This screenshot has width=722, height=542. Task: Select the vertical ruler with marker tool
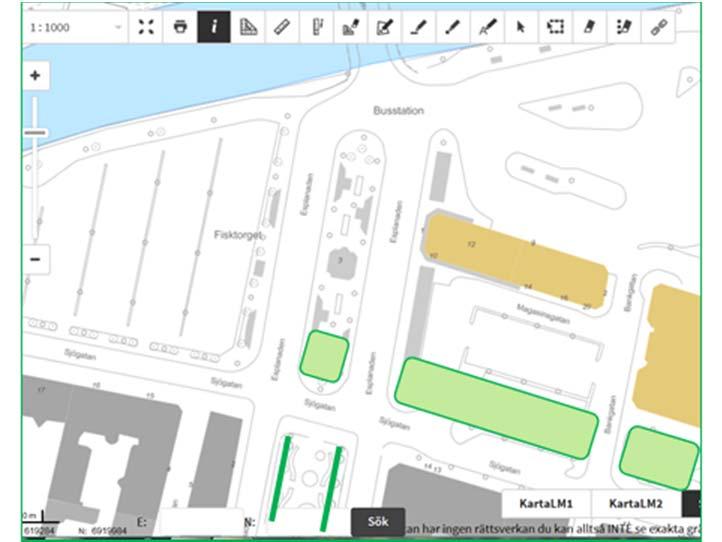pyautogui.click(x=316, y=27)
